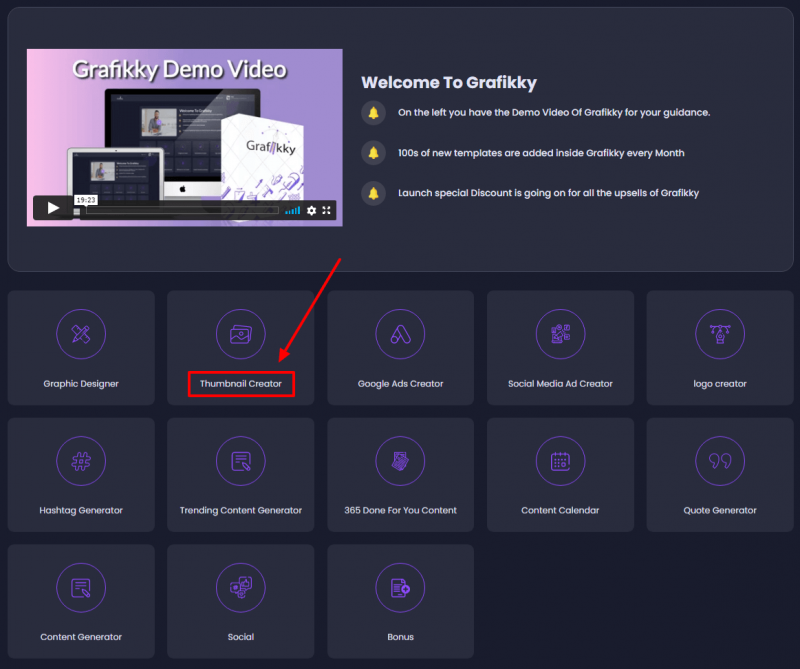Open the Quote Generator quotation icon
This screenshot has height=669, width=800.
(720, 461)
